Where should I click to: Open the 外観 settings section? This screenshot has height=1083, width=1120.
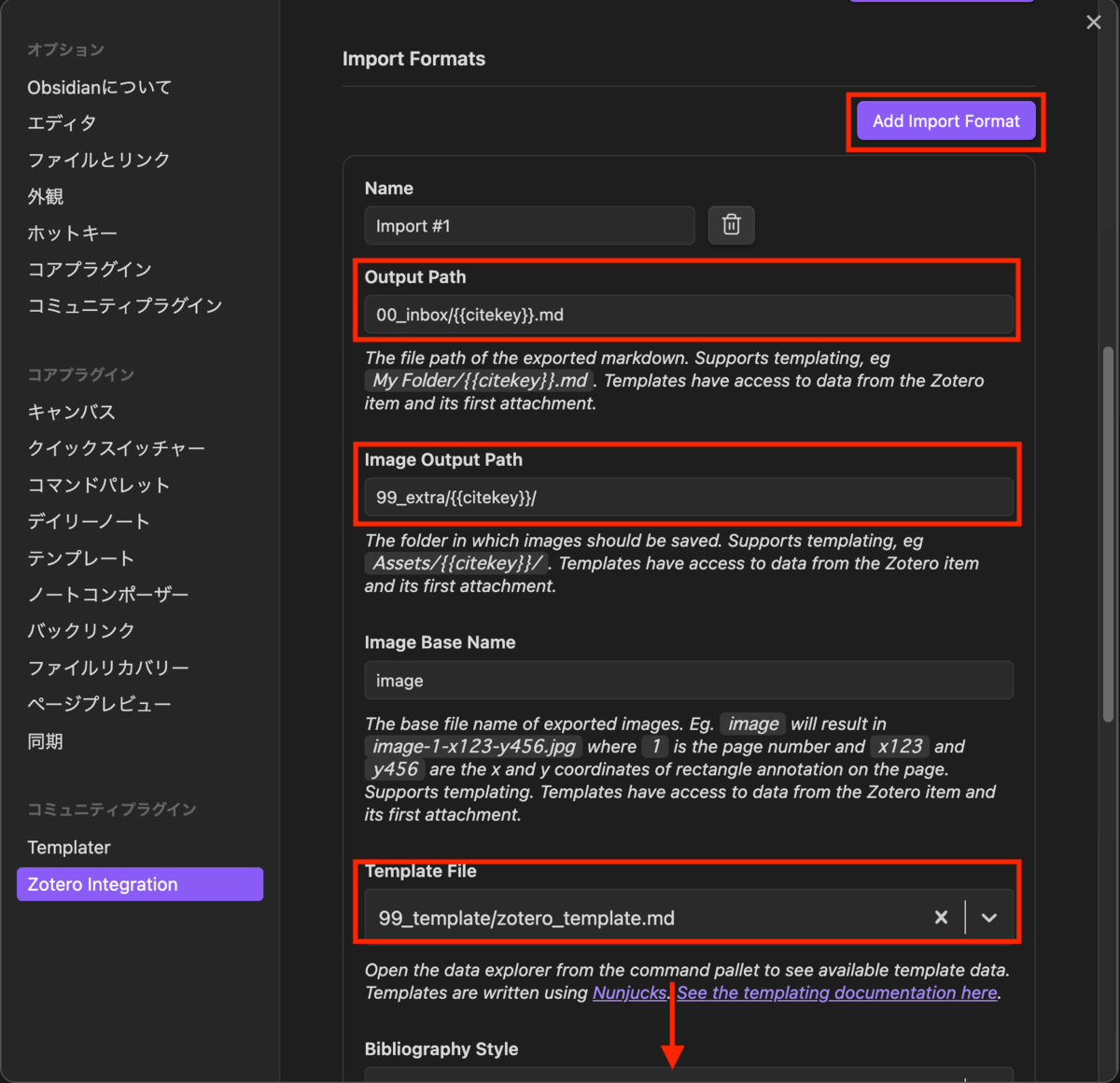pos(47,196)
